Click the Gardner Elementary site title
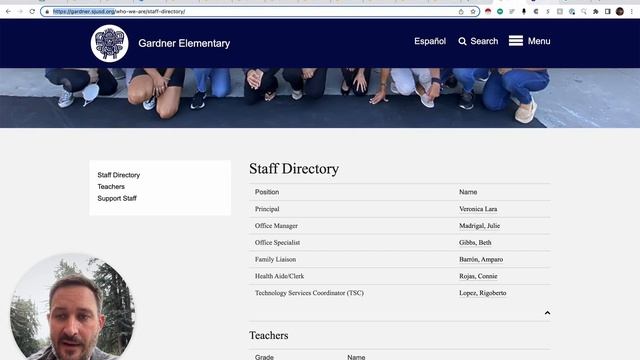This screenshot has height=360, width=640. [x=184, y=43]
